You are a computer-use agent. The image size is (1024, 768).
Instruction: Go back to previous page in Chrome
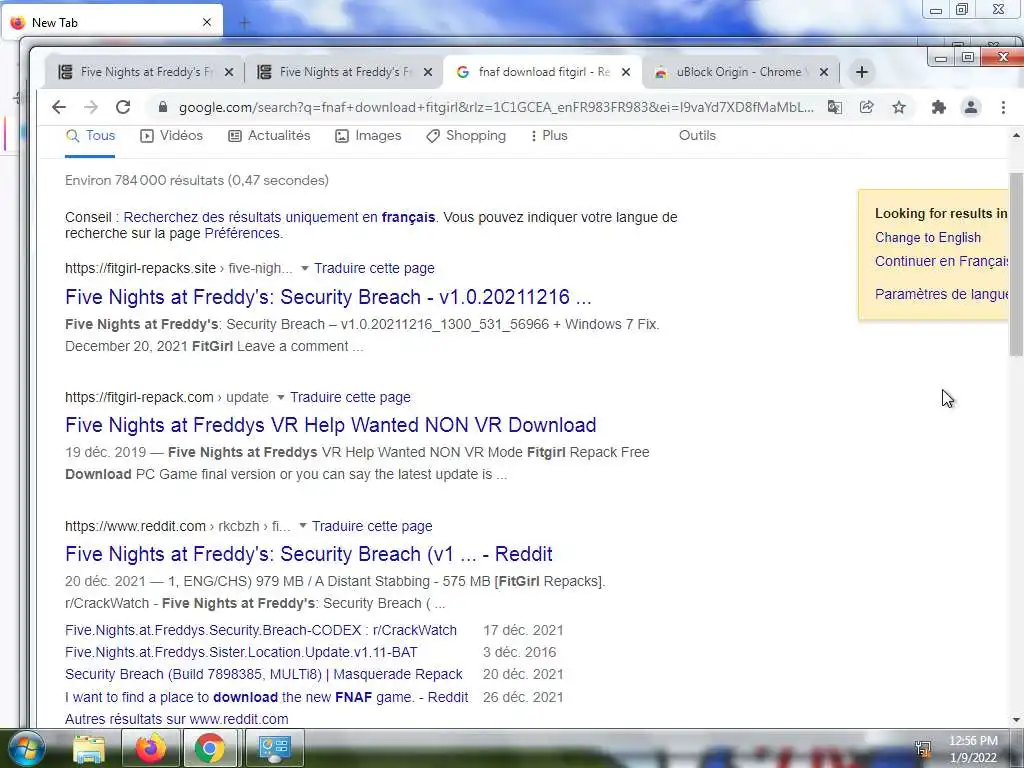[59, 107]
